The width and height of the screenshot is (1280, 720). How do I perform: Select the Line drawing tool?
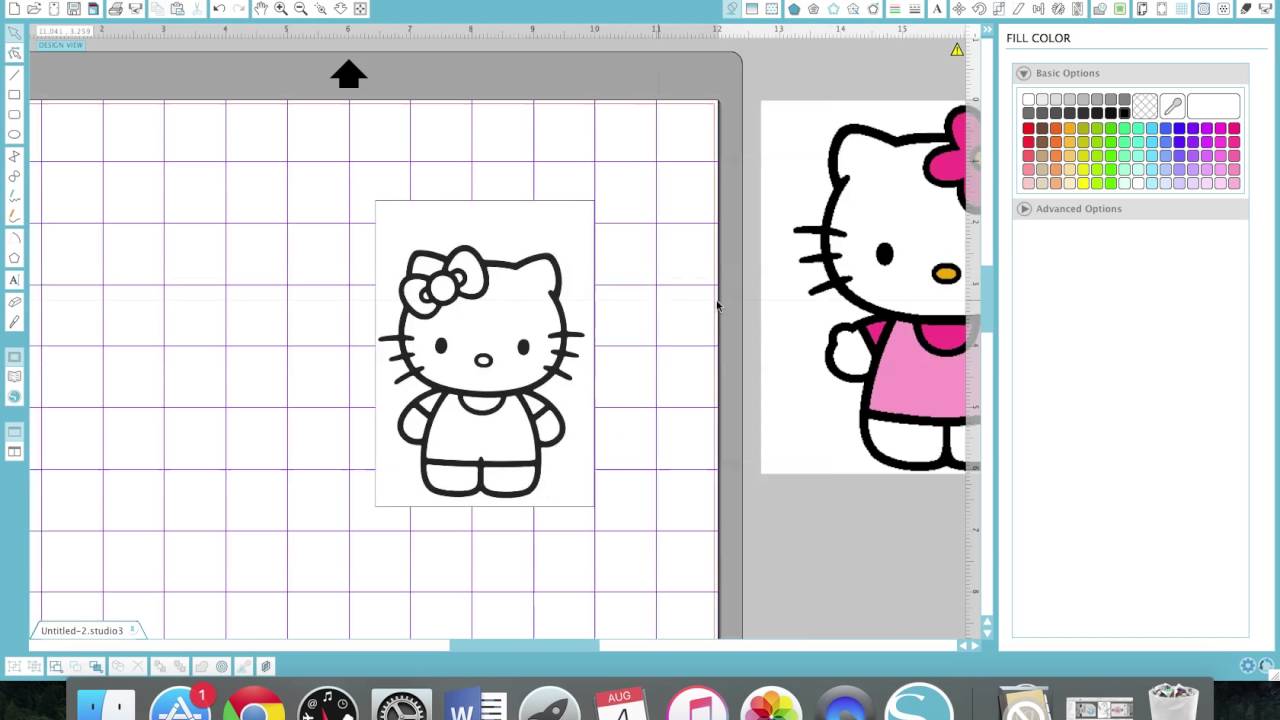pos(14,75)
